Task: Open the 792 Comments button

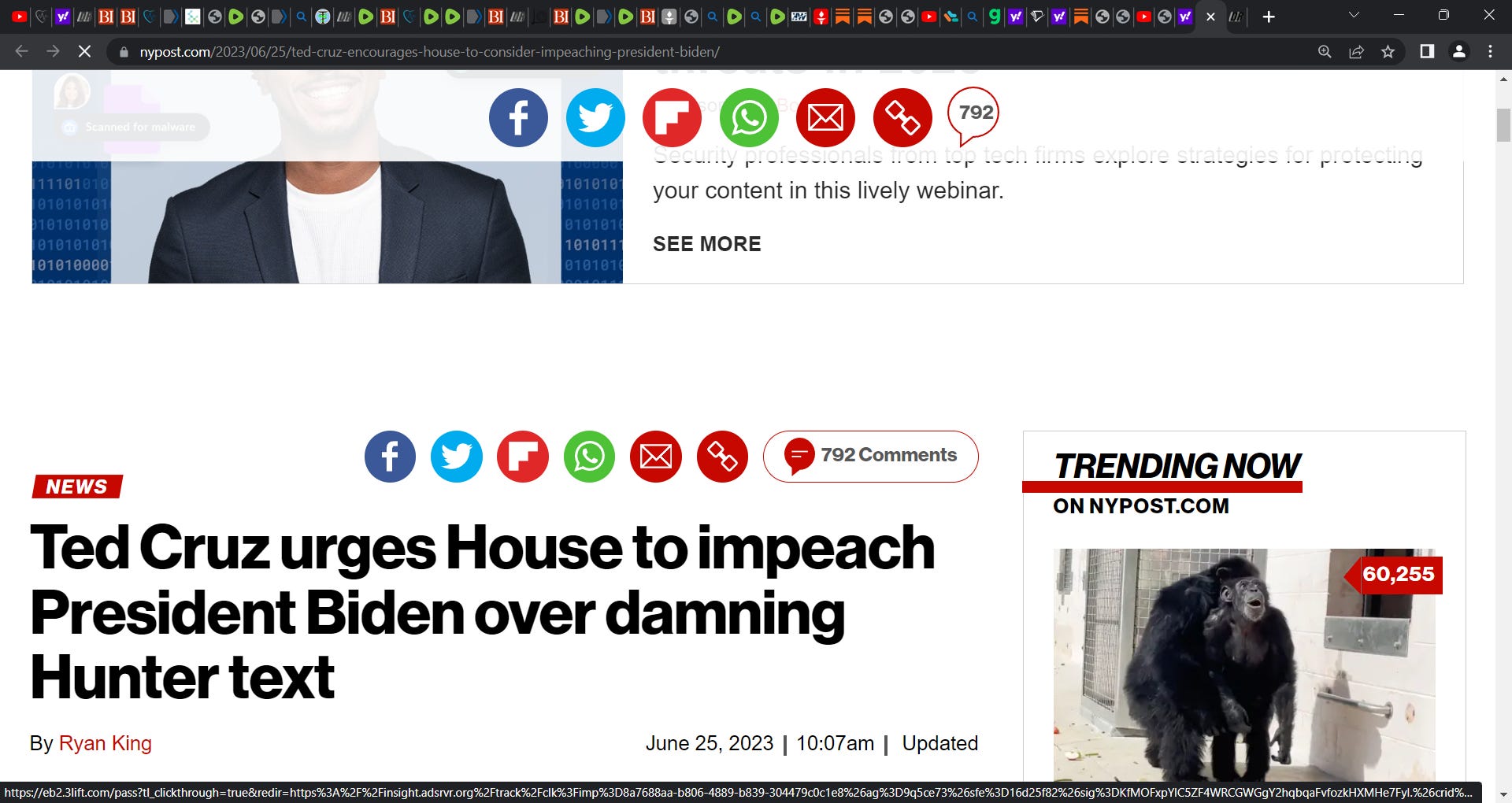Action: click(871, 457)
